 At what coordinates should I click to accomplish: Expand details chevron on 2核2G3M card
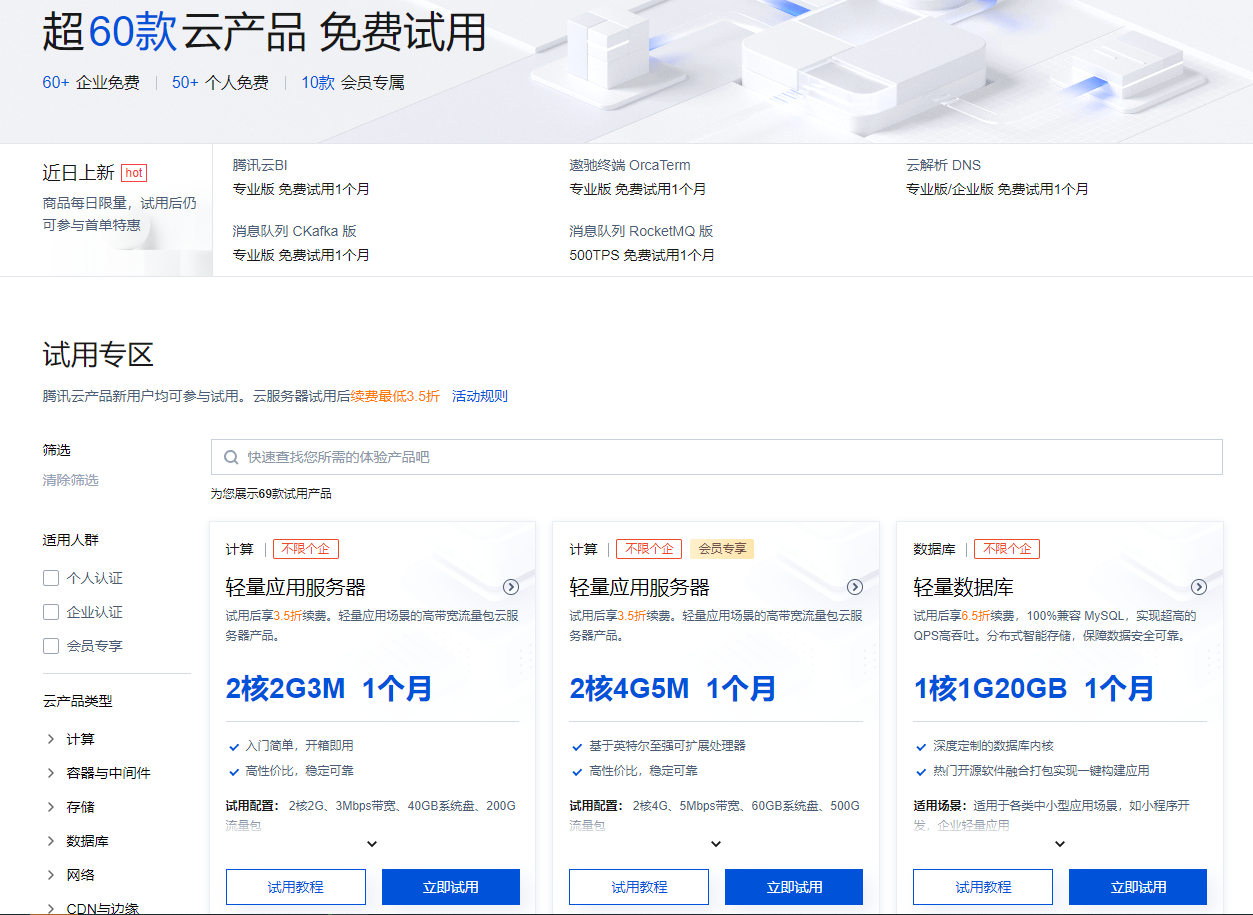(x=372, y=844)
